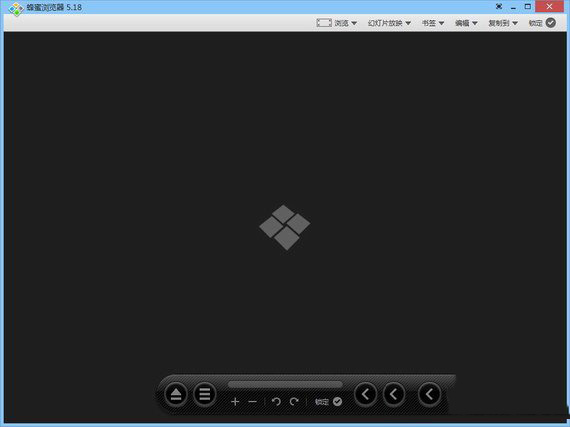Zoom in using the plus icon
570x427 pixels.
pyautogui.click(x=235, y=402)
